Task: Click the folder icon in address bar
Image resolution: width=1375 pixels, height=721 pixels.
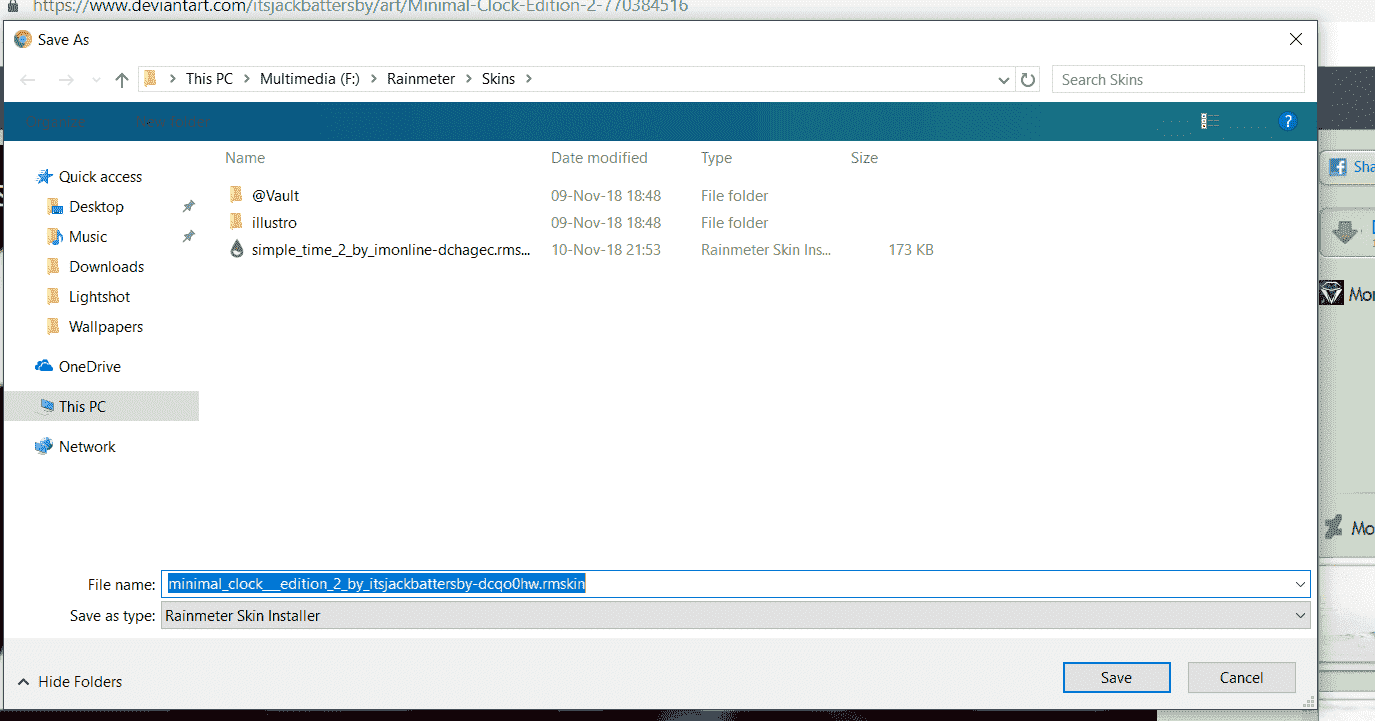Action: [150, 78]
